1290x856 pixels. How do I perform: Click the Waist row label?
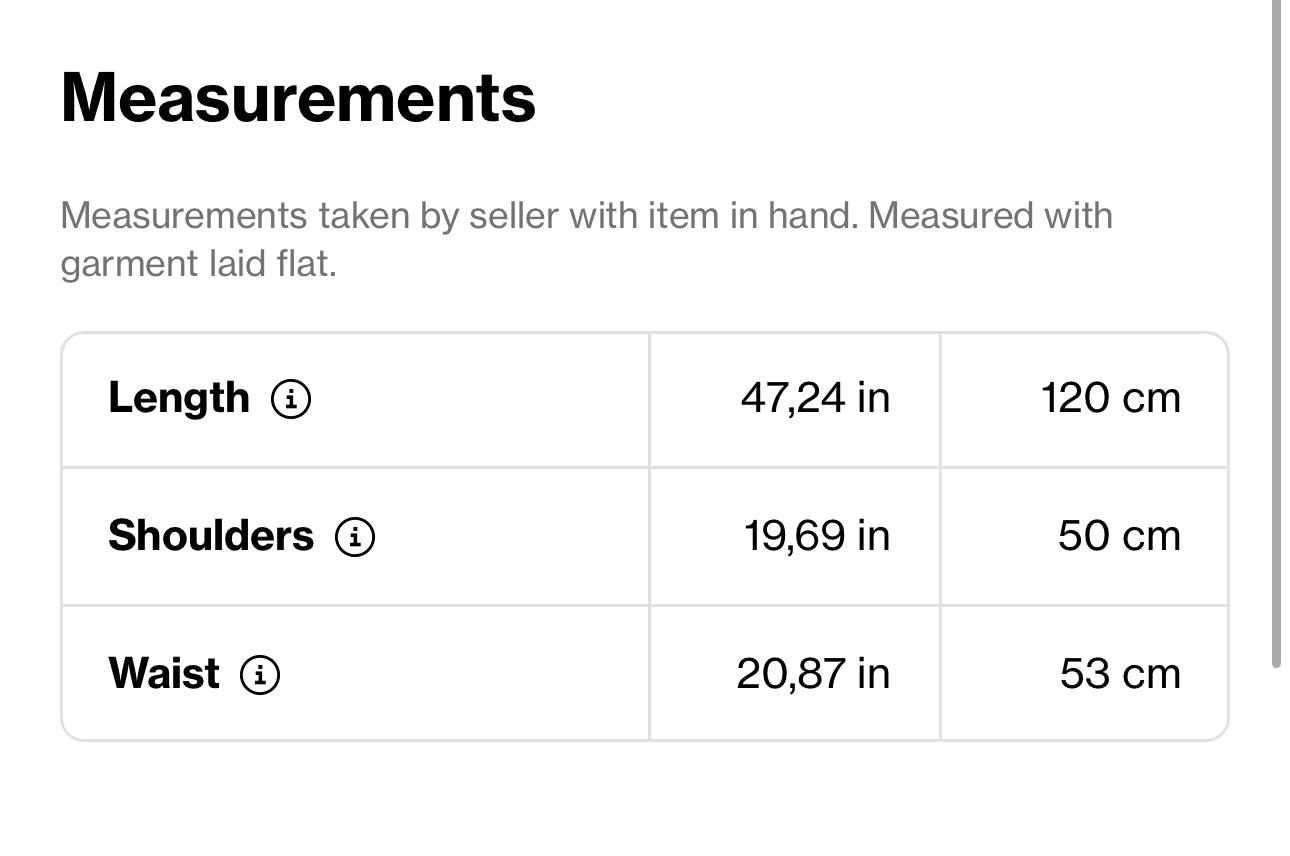(164, 673)
